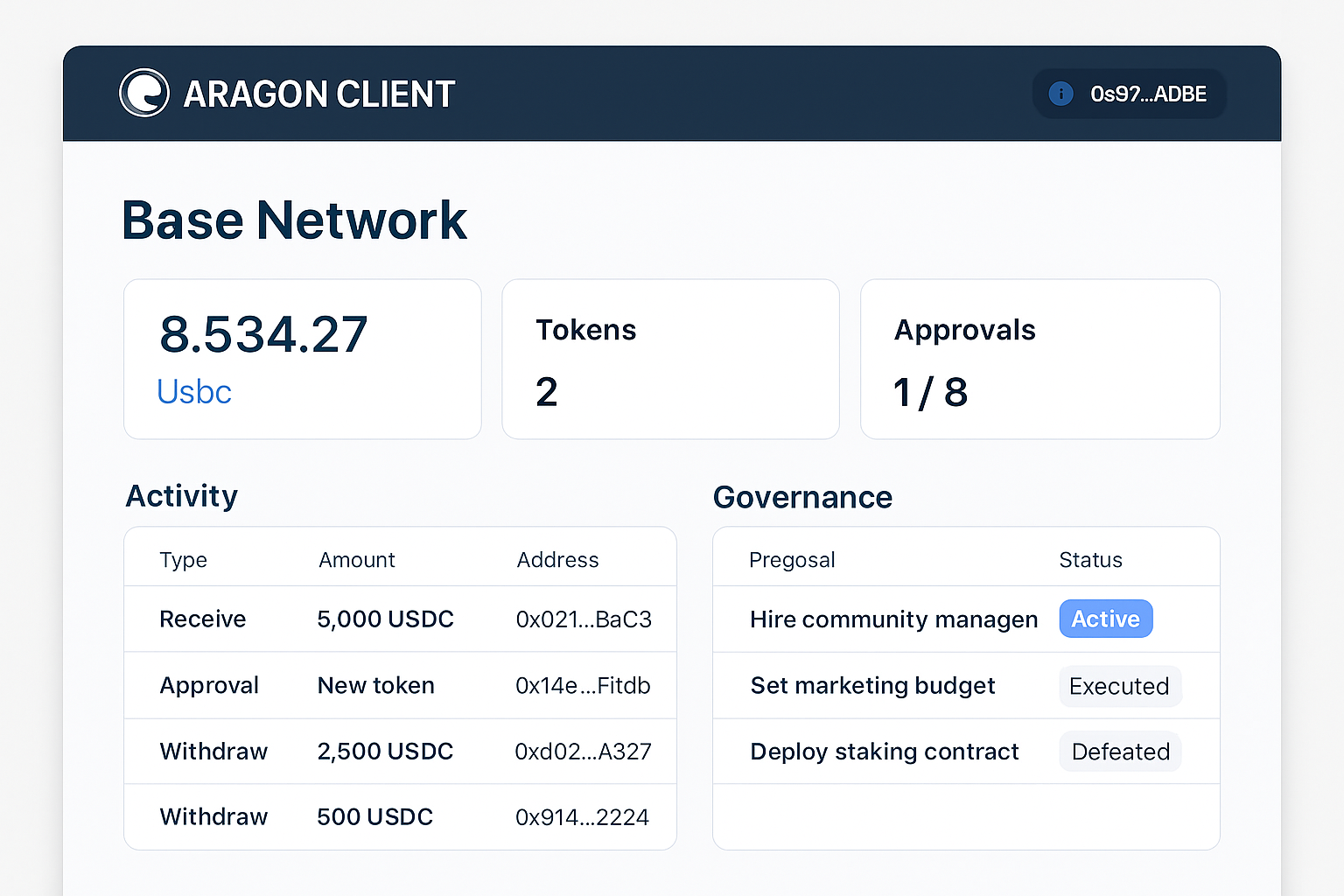1344x896 pixels.
Task: Toggle the Executed status on Set marketing budget
Action: coord(1120,686)
